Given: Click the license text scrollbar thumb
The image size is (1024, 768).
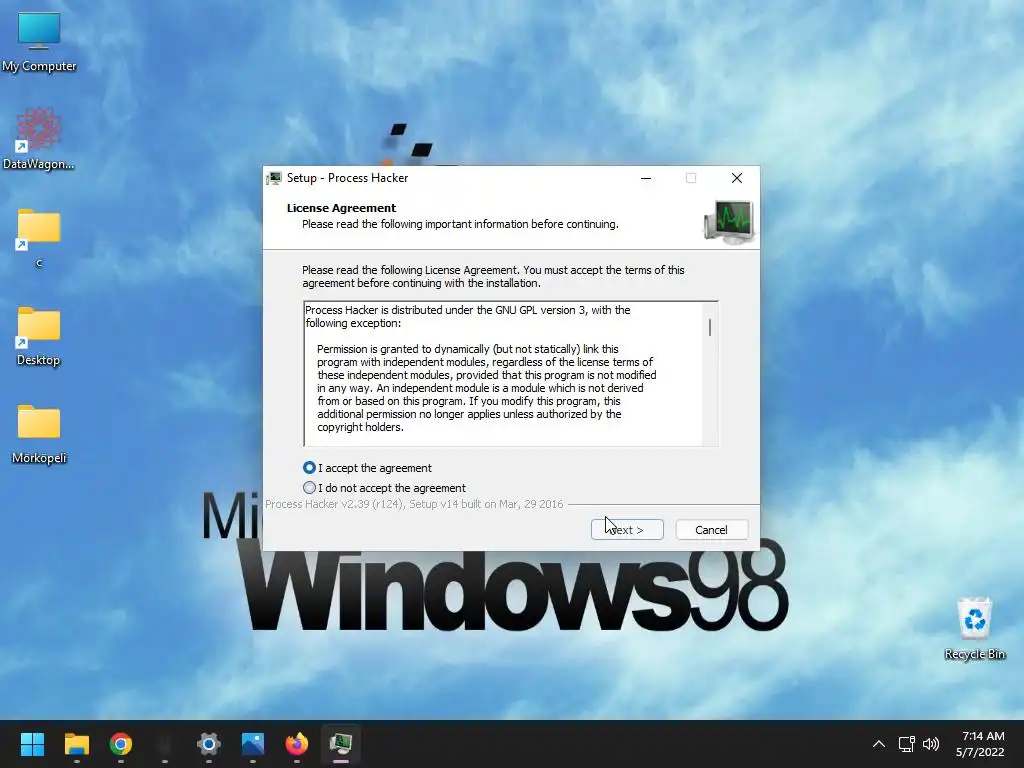Looking at the screenshot, I should pyautogui.click(x=710, y=327).
